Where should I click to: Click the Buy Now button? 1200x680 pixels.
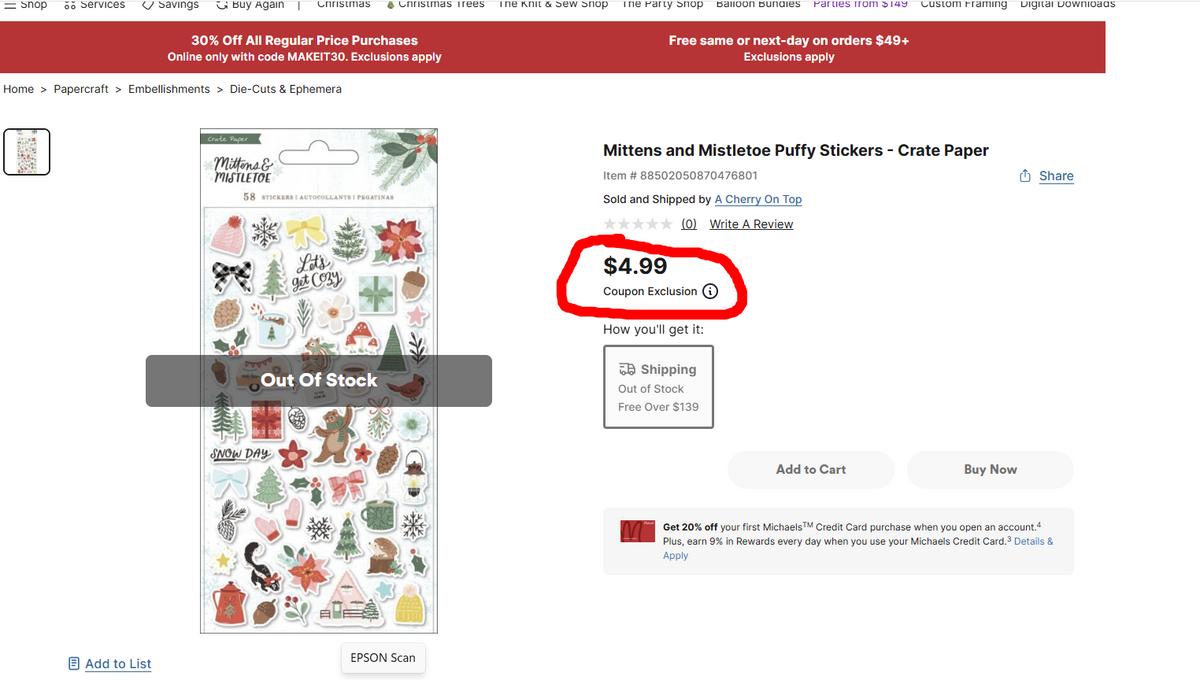click(989, 469)
